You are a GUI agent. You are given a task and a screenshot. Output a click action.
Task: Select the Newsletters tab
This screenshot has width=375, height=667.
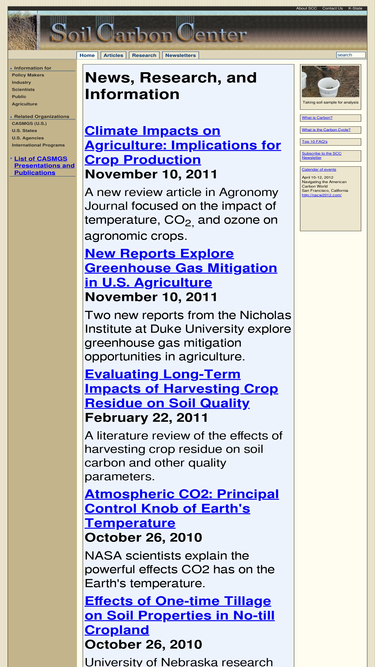click(181, 55)
